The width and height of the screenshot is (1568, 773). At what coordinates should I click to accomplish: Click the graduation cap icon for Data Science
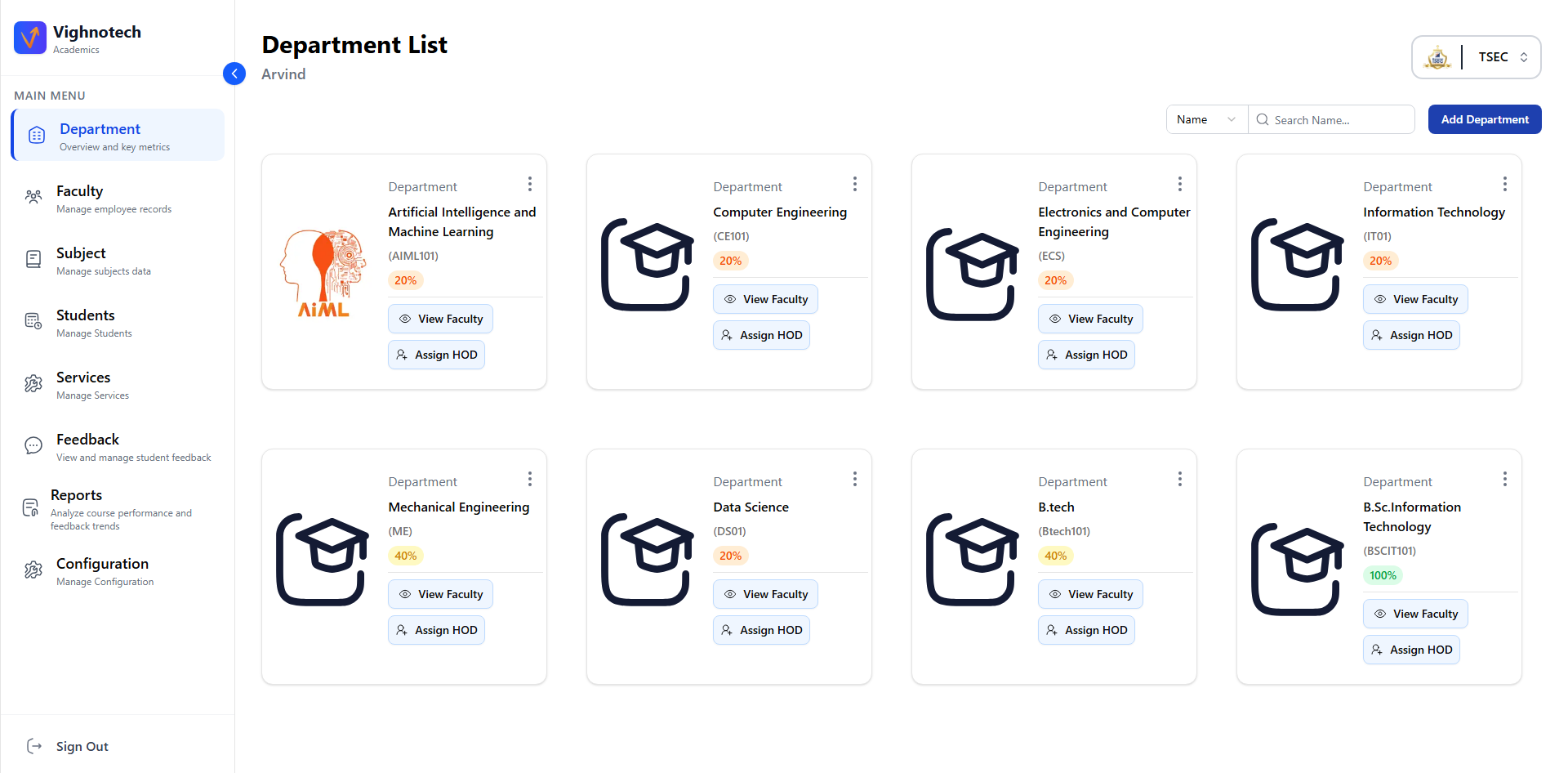coord(647,560)
